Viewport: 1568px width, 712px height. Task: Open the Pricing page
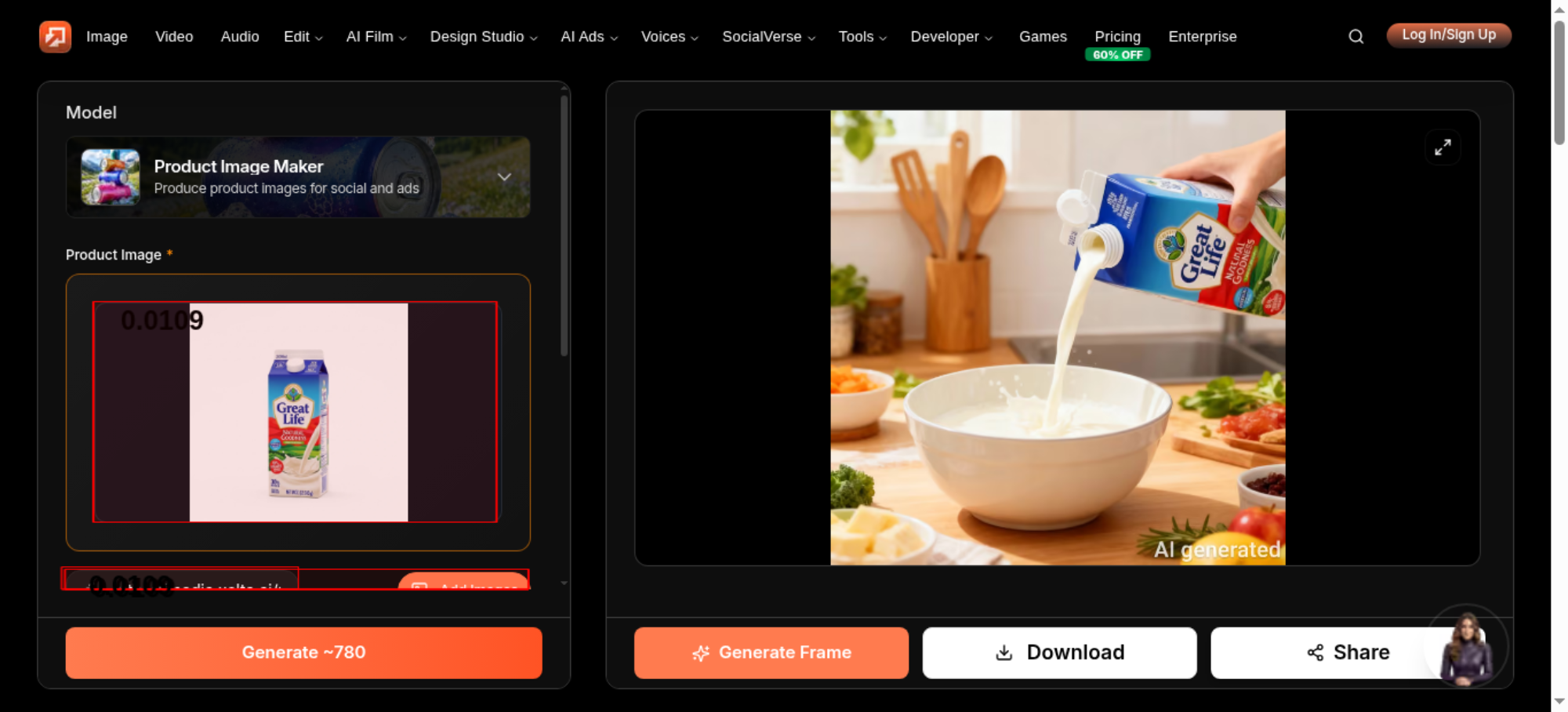(1117, 37)
